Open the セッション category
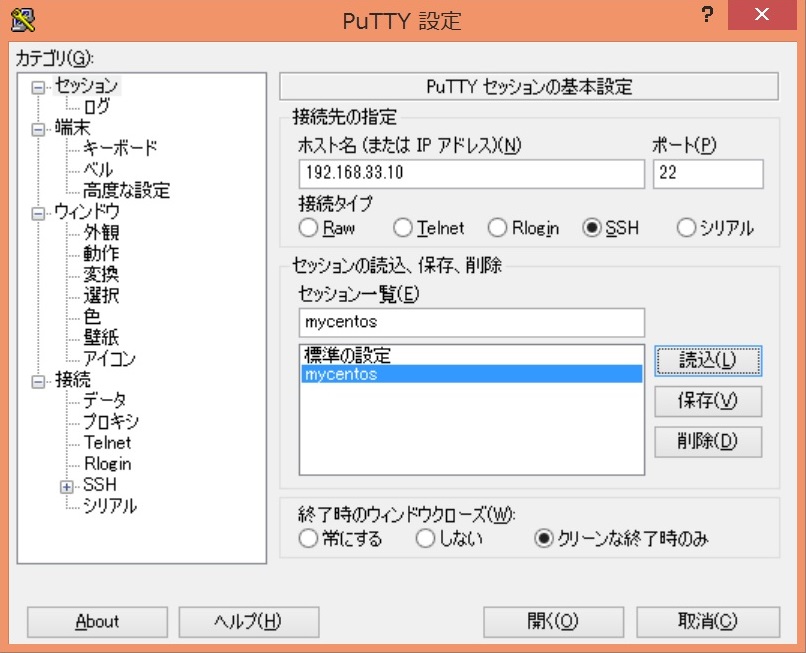Viewport: 806px width, 653px height. click(86, 85)
